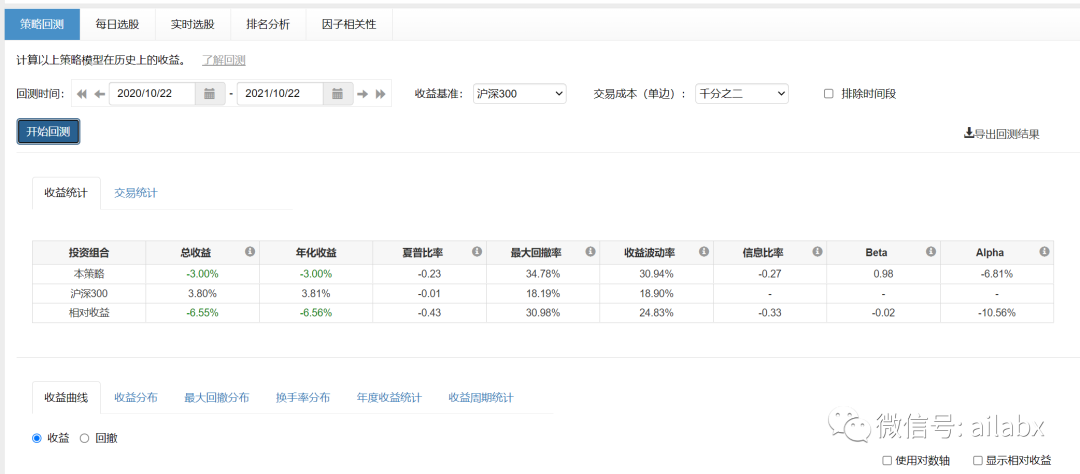Click the 本策略 row label
Image resolution: width=1080 pixels, height=474 pixels.
tap(89, 274)
